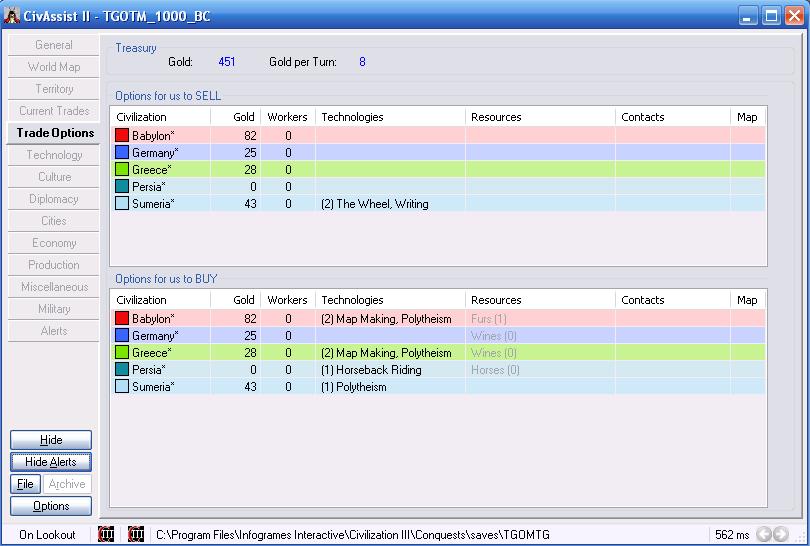Select the Military tab
Viewport: 810px width, 546px height.
coord(54,309)
